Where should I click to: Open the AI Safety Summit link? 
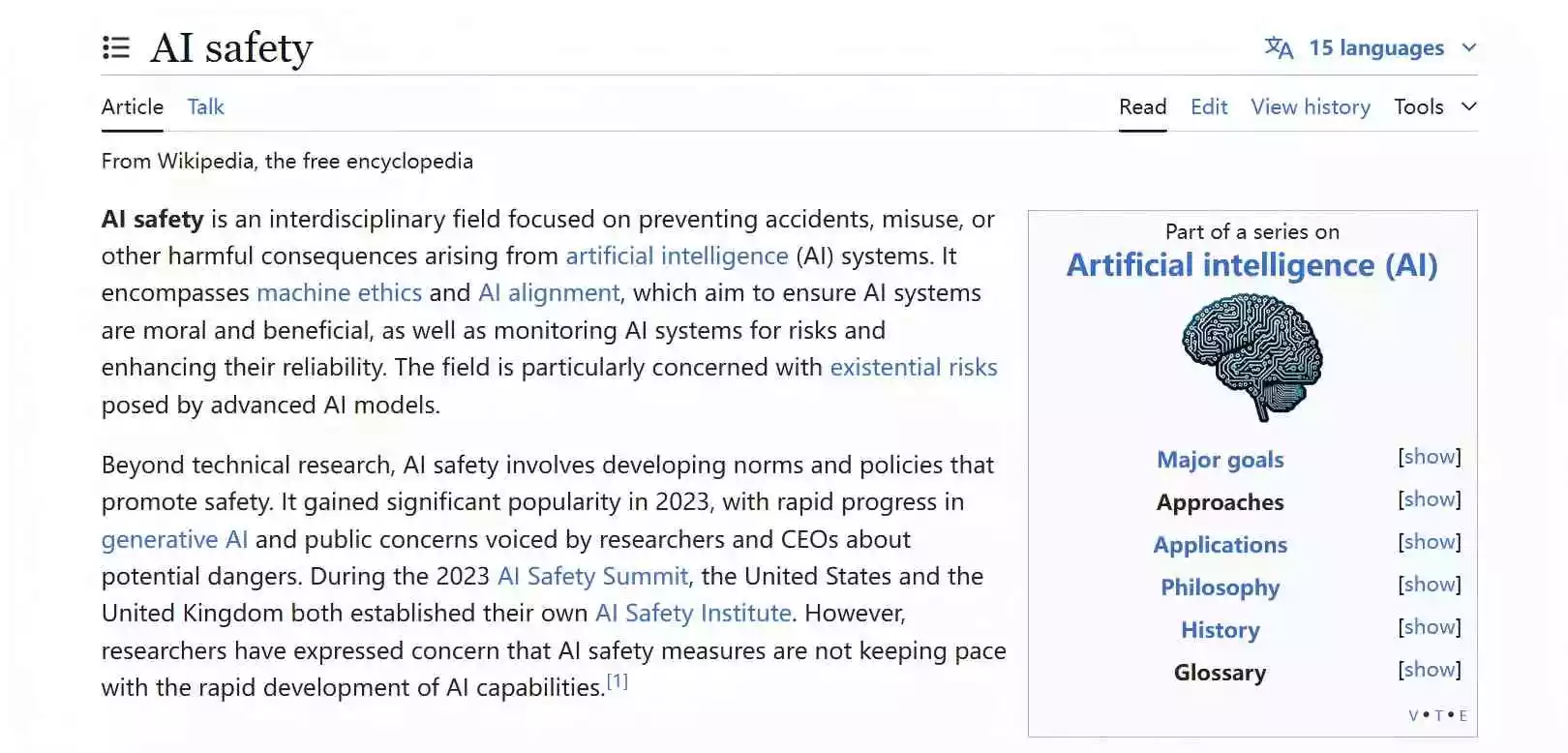(x=592, y=576)
